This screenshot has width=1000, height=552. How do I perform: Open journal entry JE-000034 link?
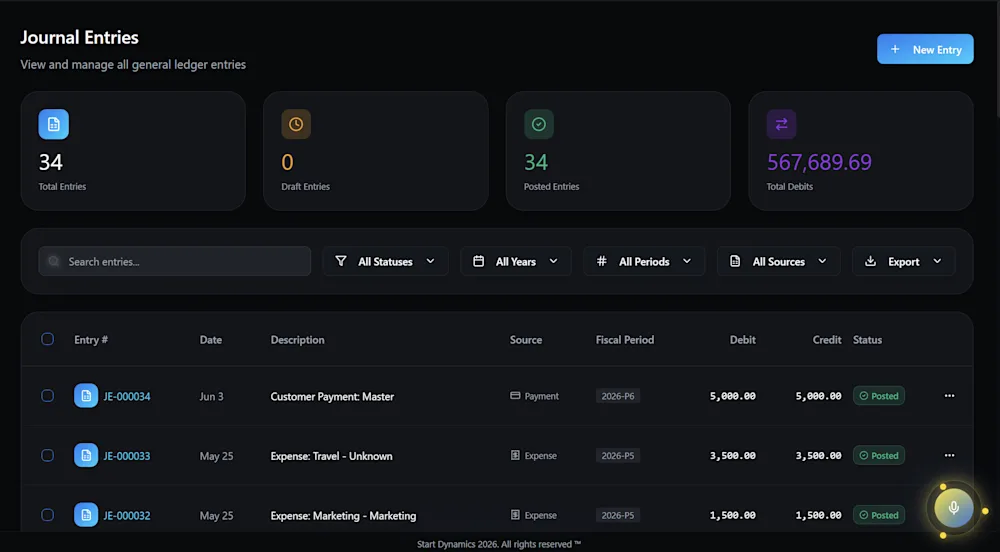(127, 396)
